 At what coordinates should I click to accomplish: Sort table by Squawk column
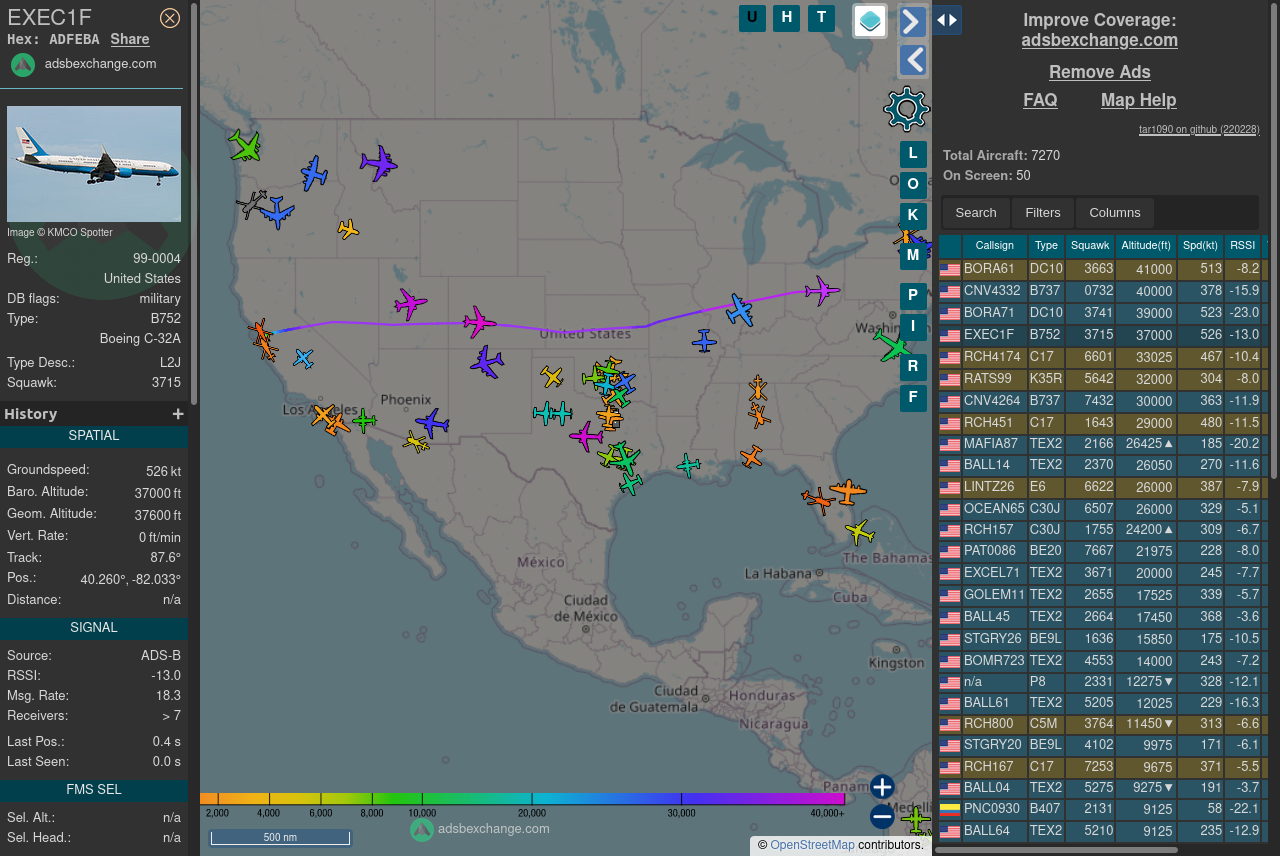[1090, 246]
